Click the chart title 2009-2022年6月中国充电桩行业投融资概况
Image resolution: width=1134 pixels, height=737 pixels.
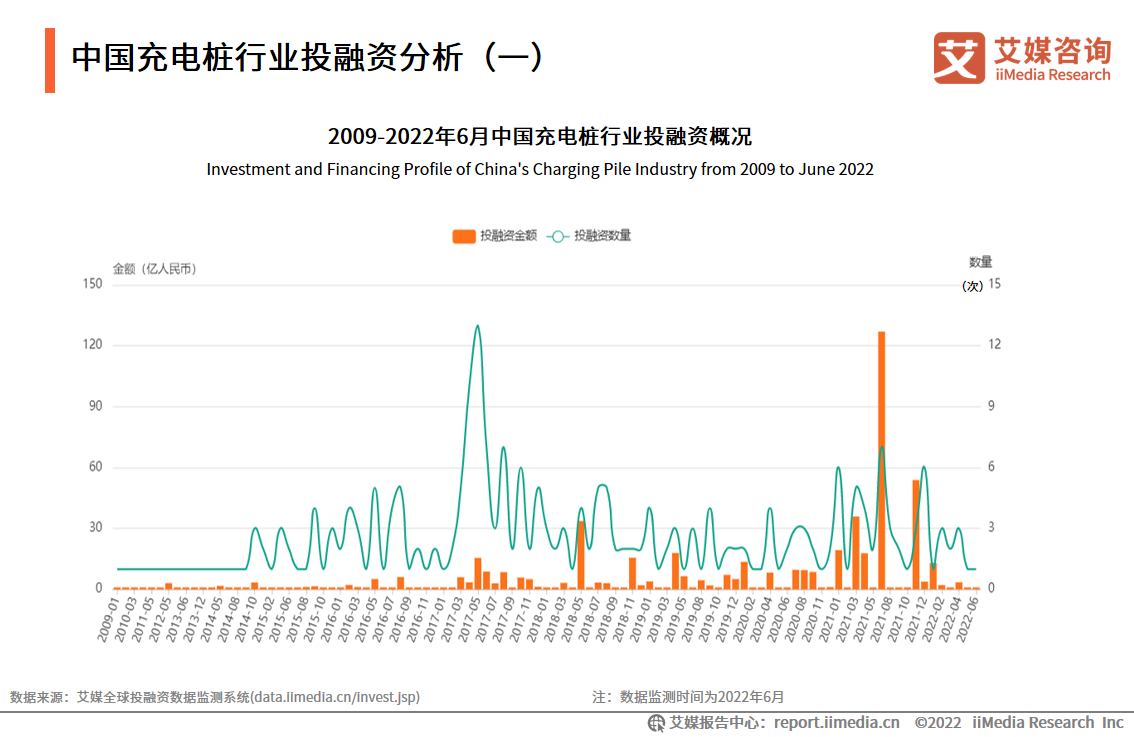coord(540,137)
